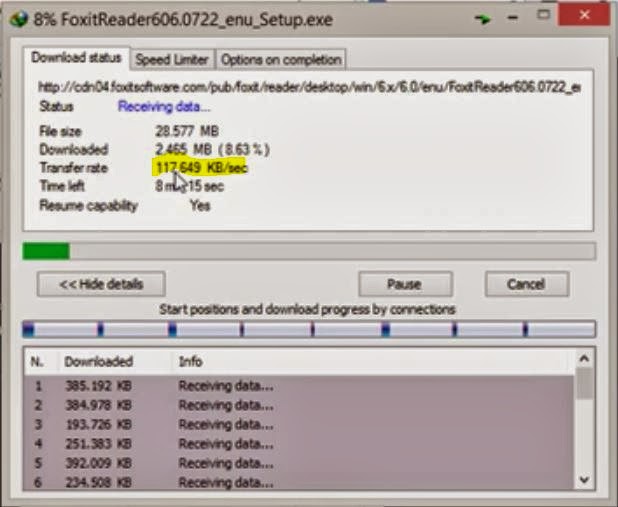Close the FoxitReader download window
The width and height of the screenshot is (618, 507).
click(x=584, y=15)
